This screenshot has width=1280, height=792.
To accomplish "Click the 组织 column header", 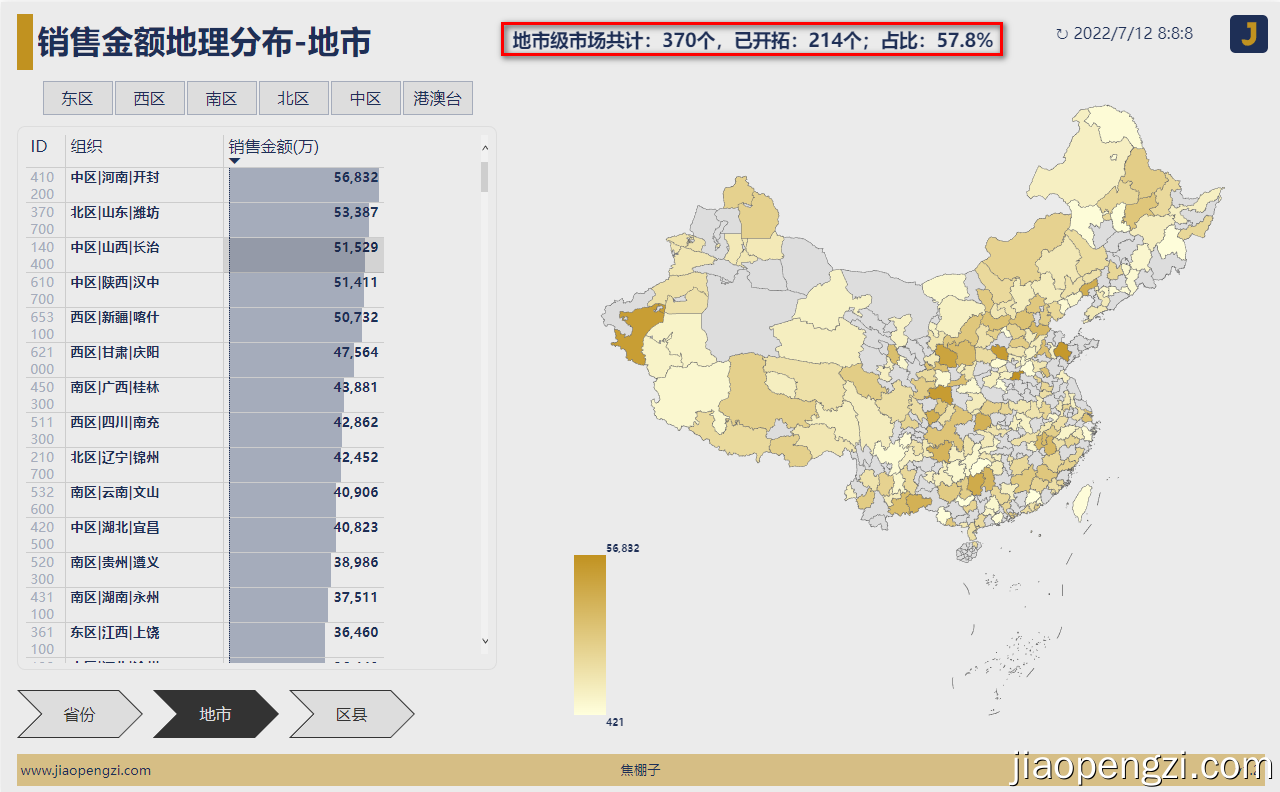I will tap(86, 147).
